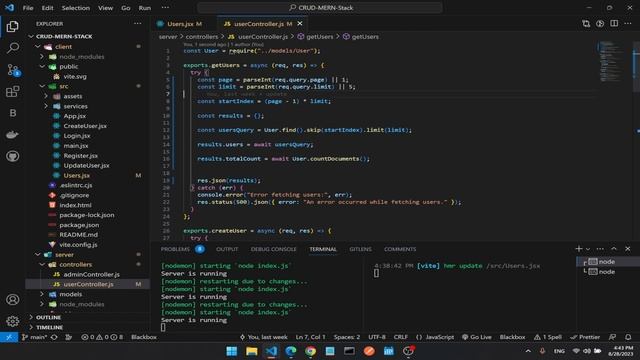Open the File menu

[28, 8]
